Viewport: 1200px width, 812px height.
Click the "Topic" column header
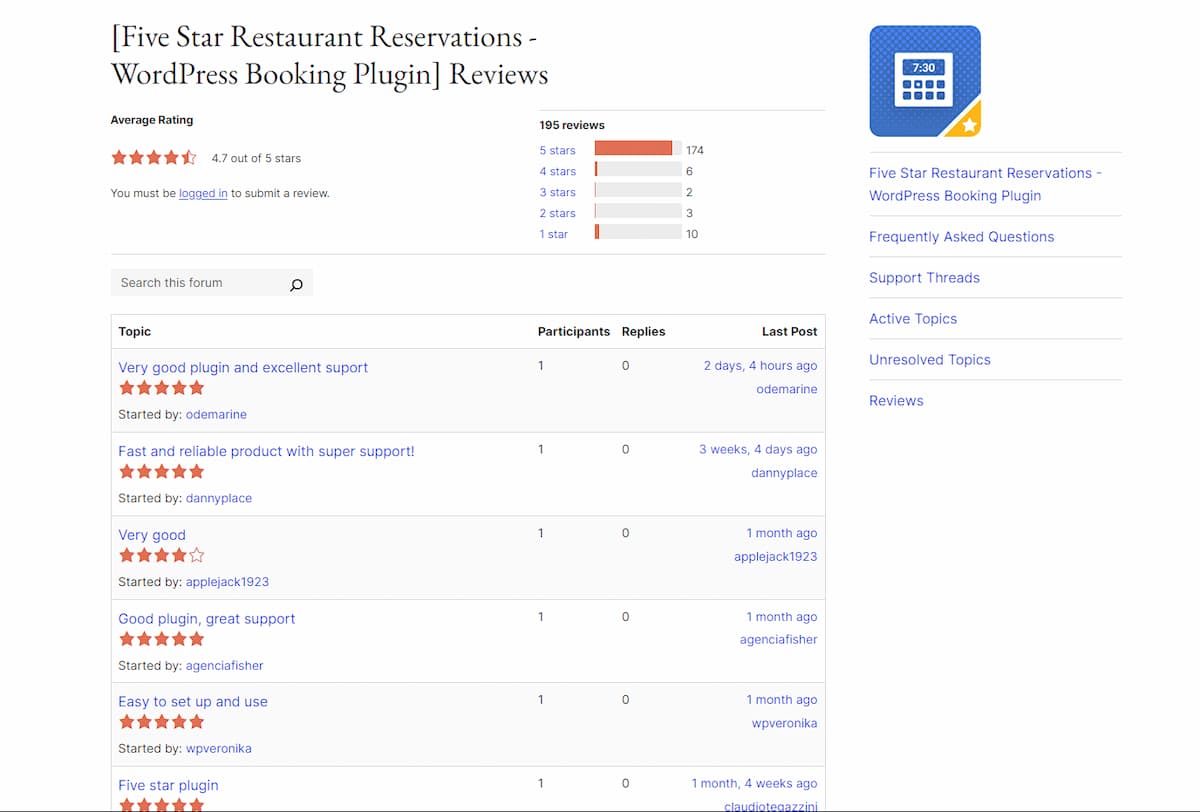pyautogui.click(x=135, y=331)
